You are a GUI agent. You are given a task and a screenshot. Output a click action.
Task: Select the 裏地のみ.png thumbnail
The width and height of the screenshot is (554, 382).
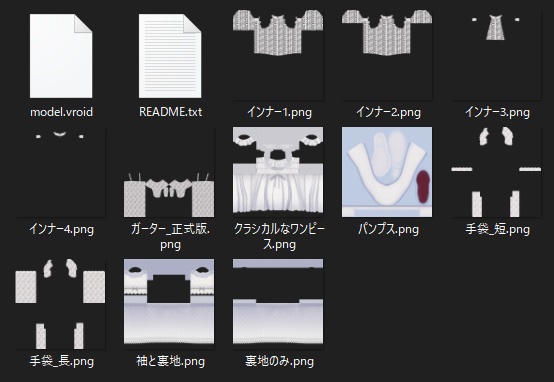tap(278, 304)
